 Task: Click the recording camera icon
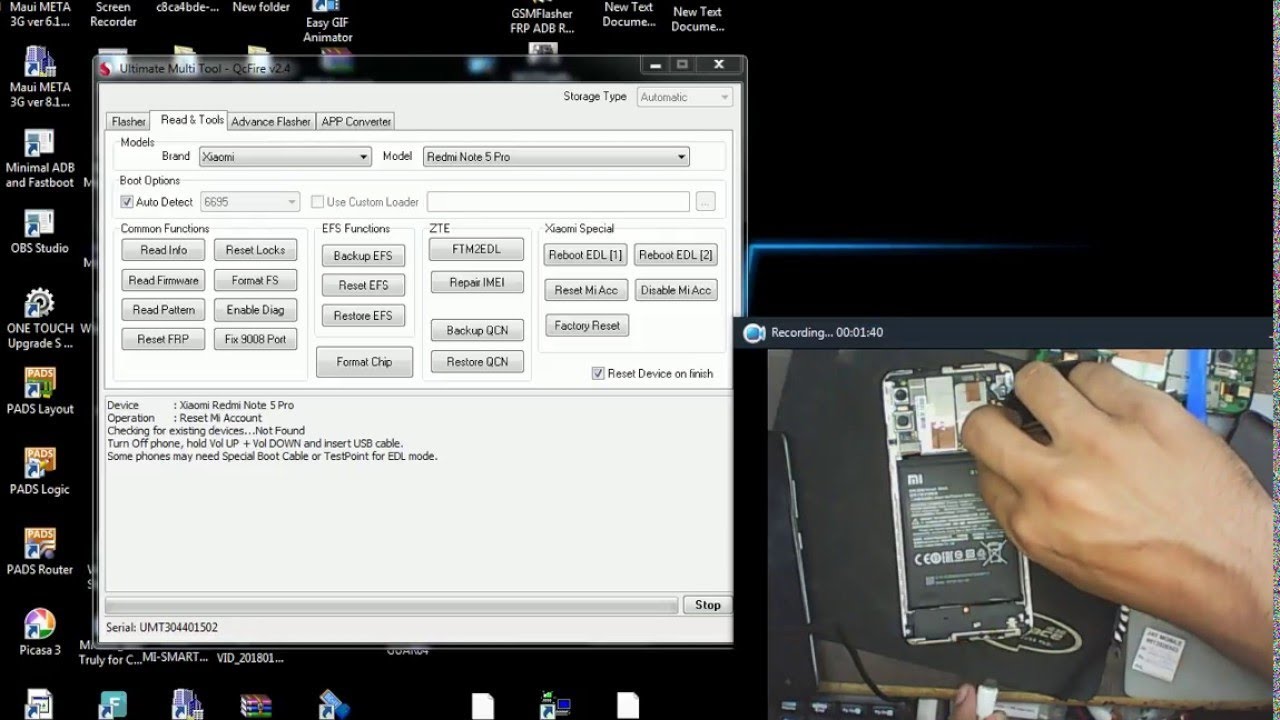(x=754, y=333)
